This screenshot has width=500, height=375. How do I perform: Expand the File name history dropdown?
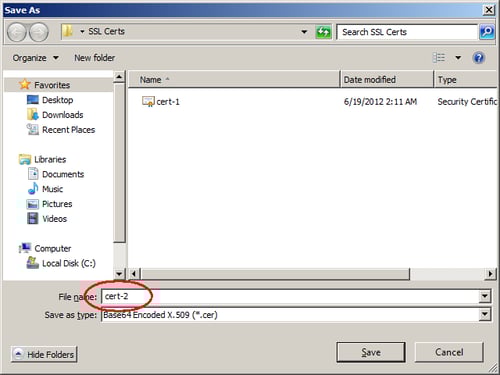[485, 296]
